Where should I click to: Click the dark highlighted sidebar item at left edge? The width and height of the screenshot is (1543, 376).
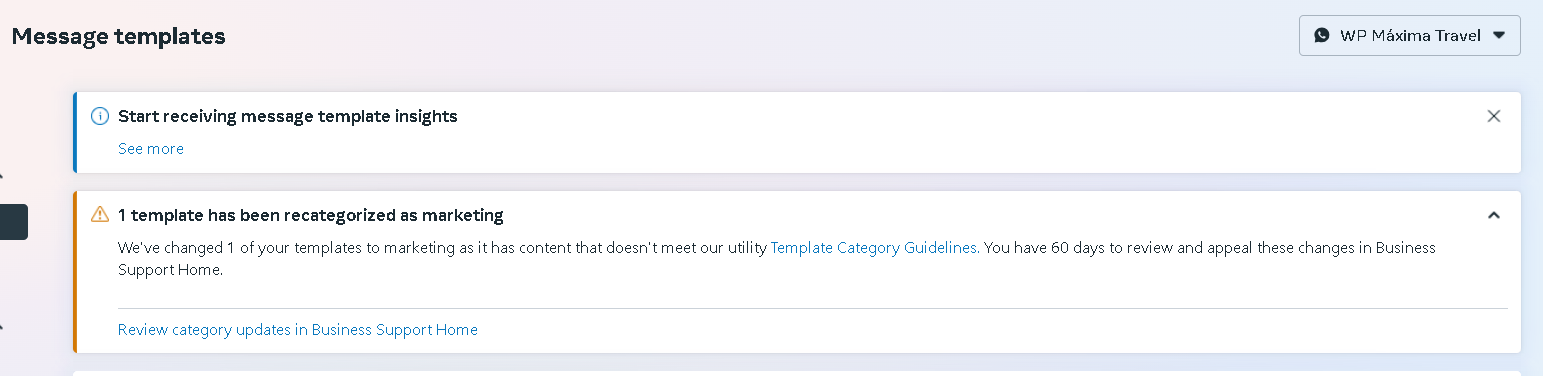pos(14,222)
